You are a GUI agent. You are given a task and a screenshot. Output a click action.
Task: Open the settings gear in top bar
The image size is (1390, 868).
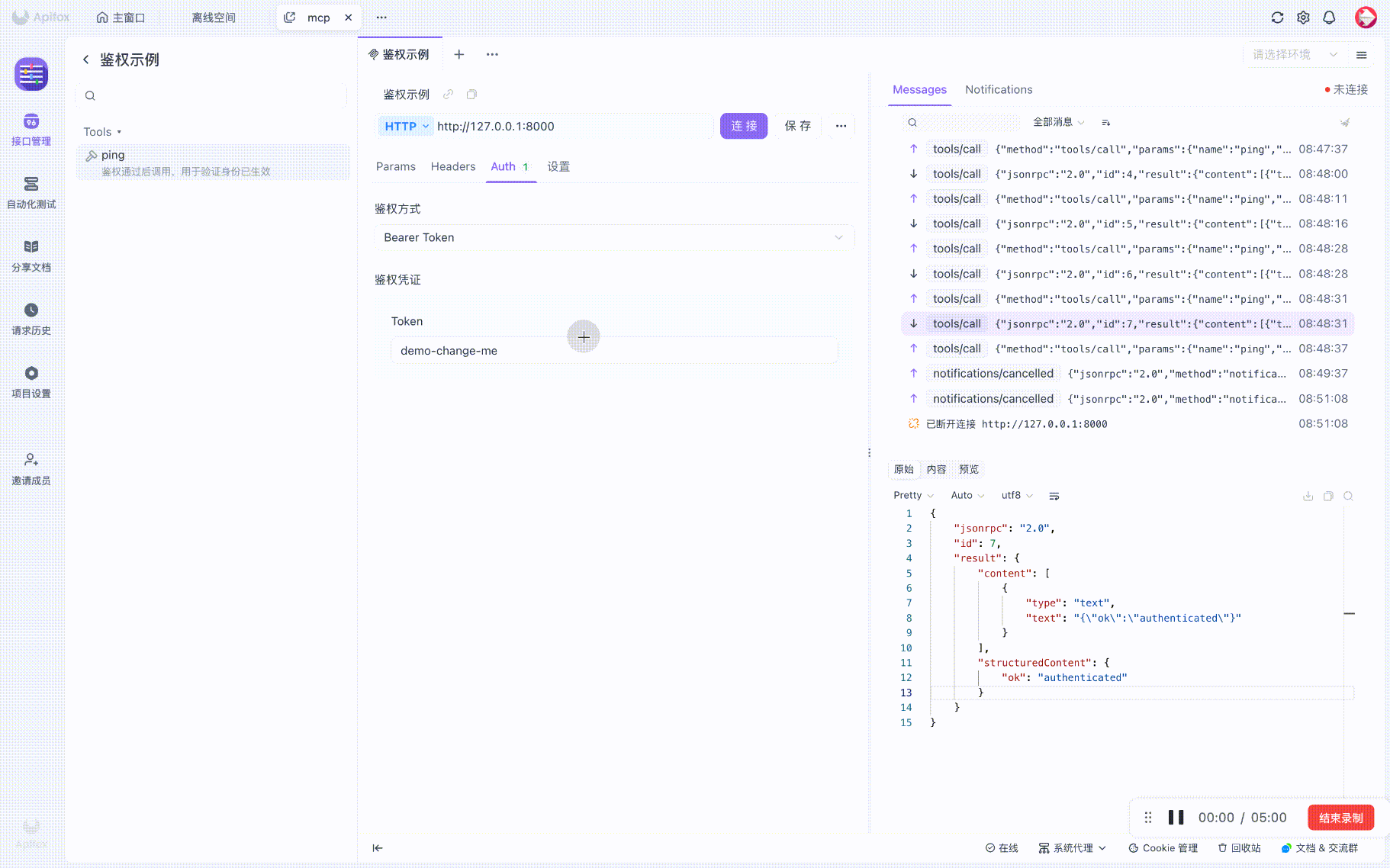(1303, 18)
